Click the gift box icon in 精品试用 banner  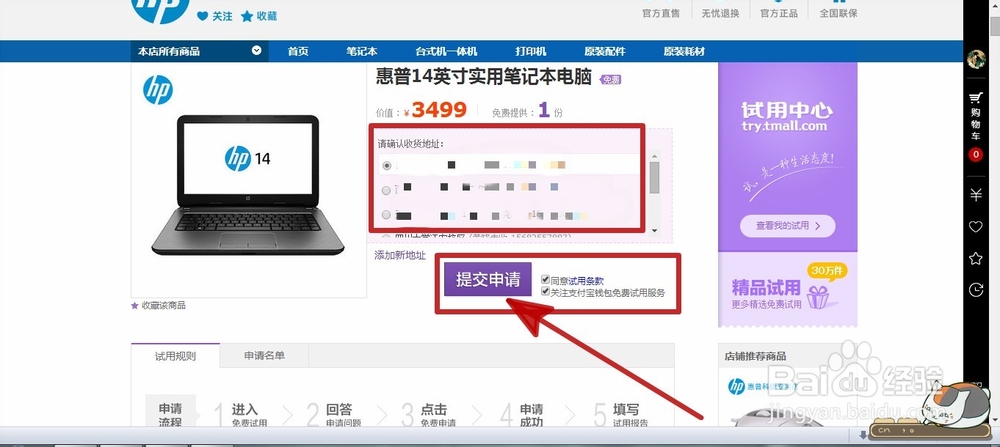pyautogui.click(x=818, y=296)
